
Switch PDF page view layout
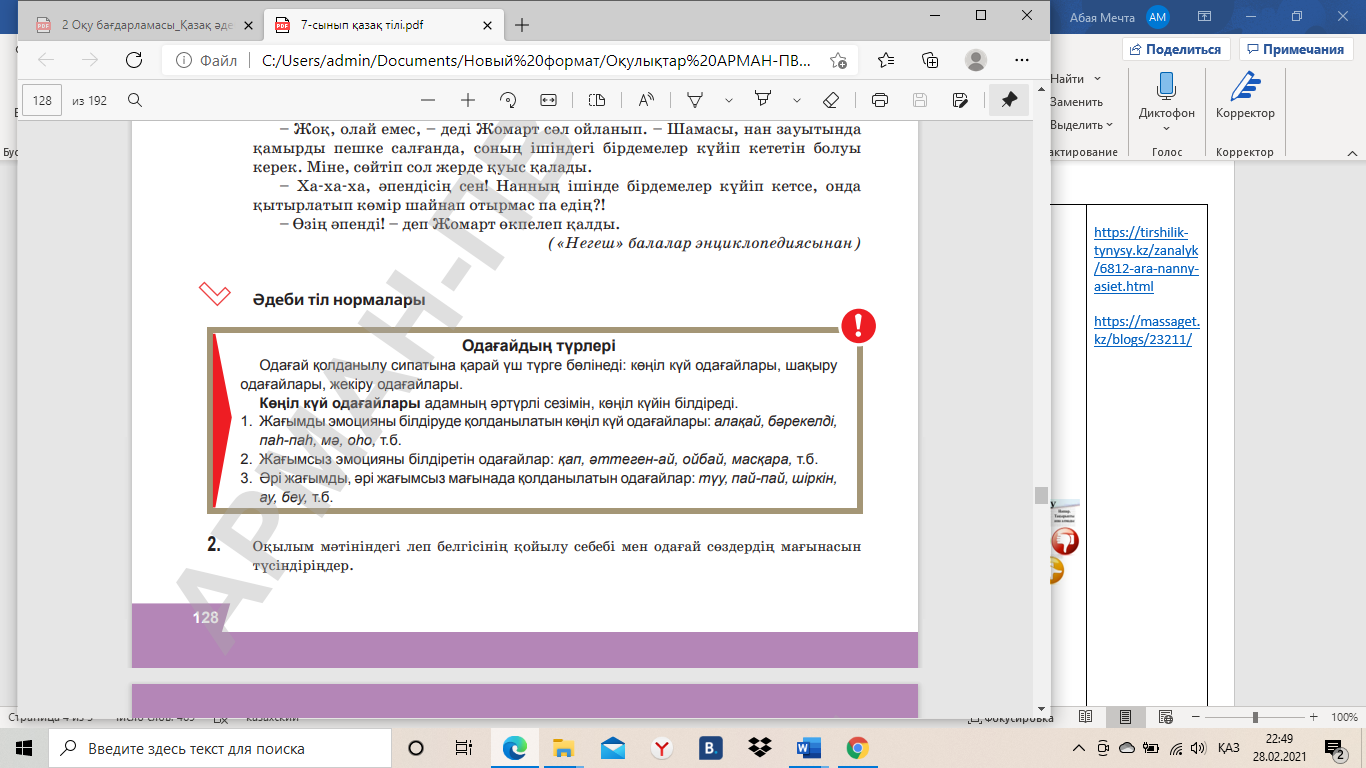(597, 100)
